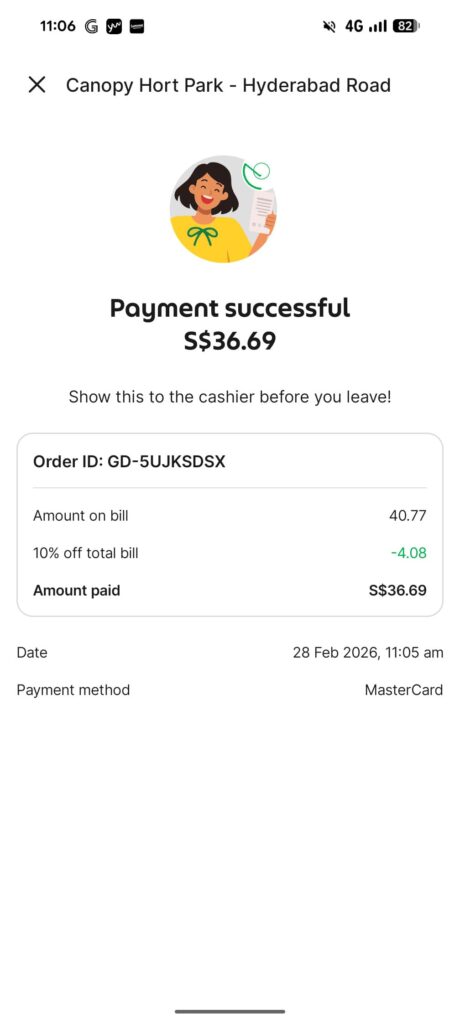Tap the cashier illustration avatar
The image size is (460, 1024).
223,209
